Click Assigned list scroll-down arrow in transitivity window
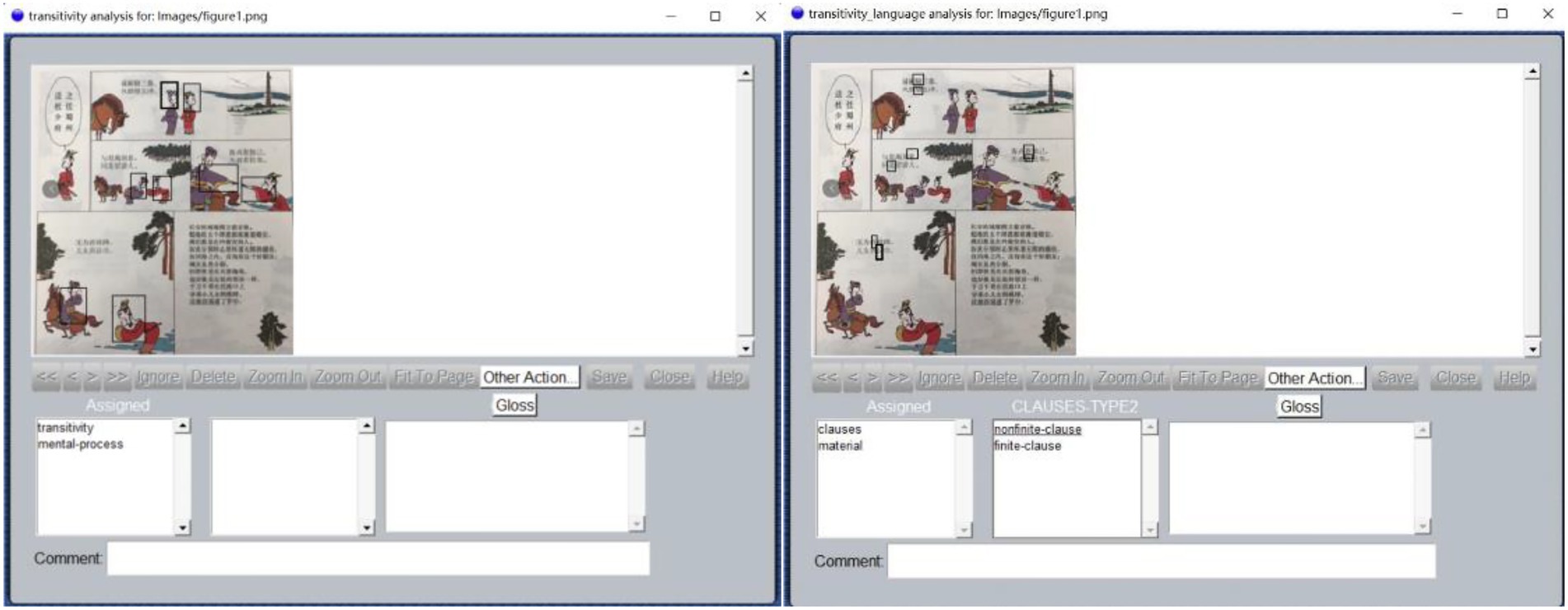This screenshot has width=1568, height=610. point(183,528)
